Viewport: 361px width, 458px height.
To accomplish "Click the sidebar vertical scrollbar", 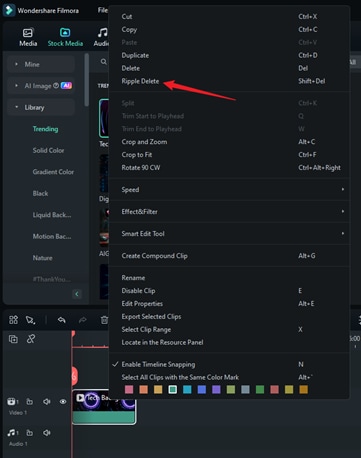I will click(87, 80).
